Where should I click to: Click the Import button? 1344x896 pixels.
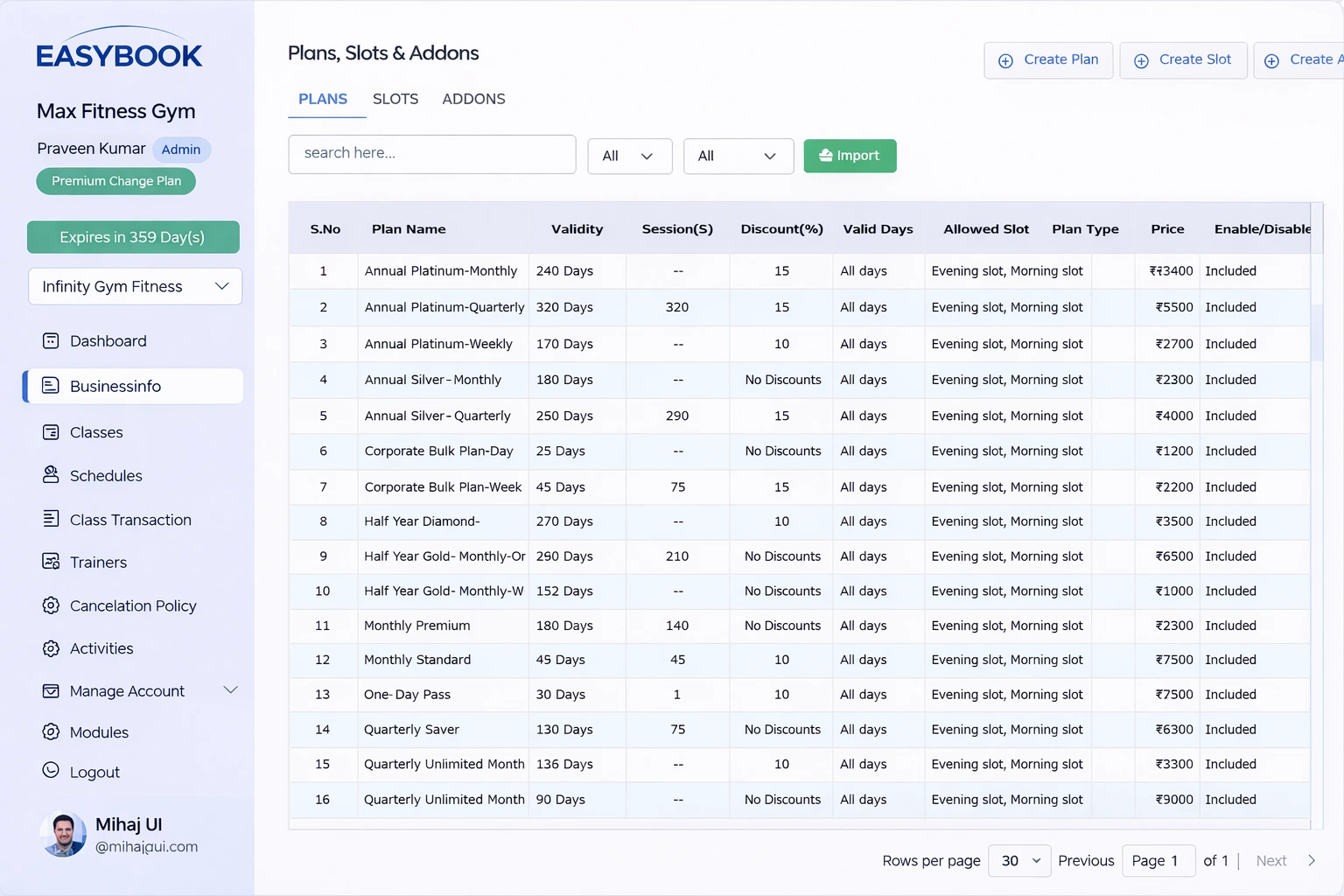click(850, 156)
